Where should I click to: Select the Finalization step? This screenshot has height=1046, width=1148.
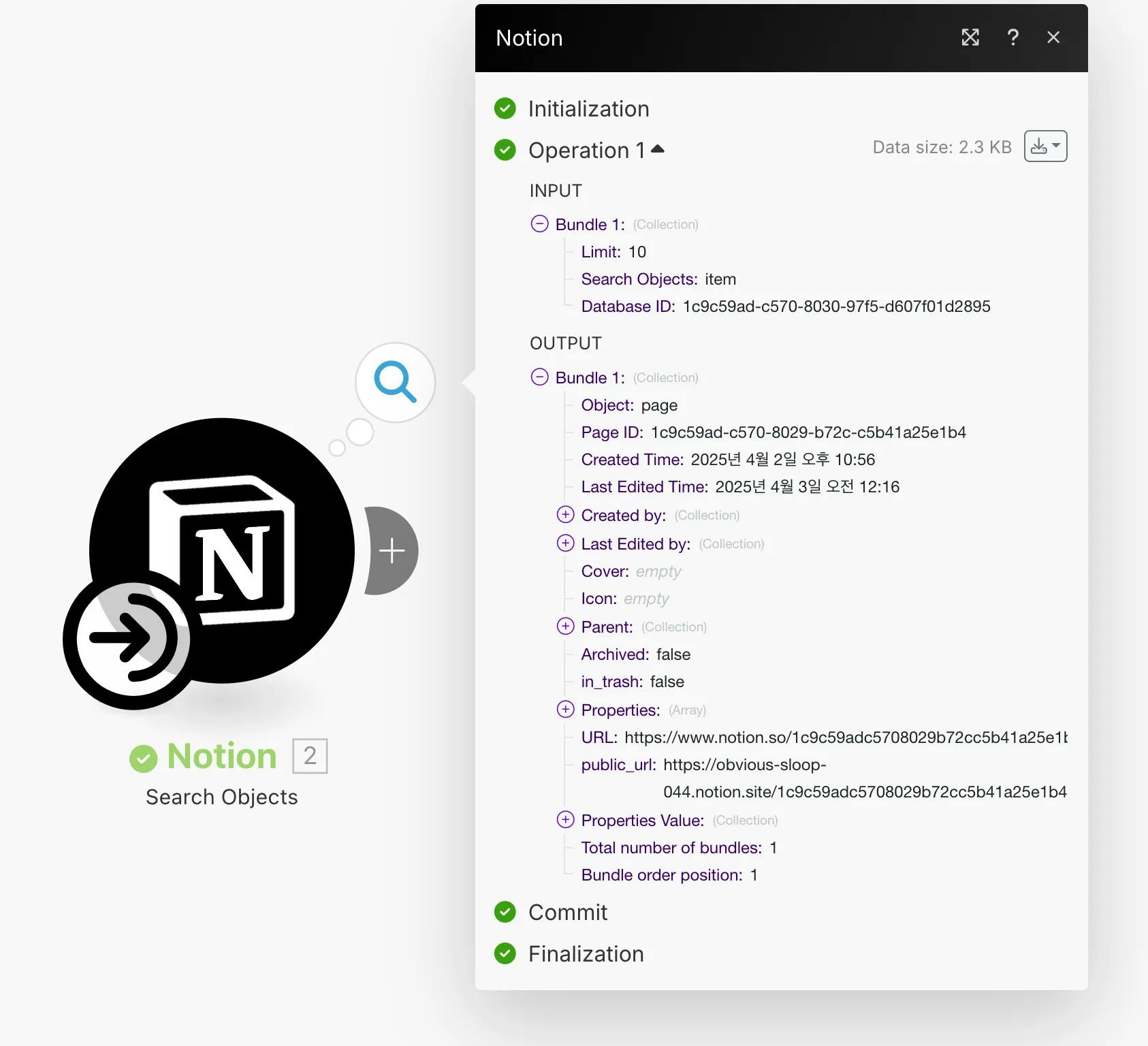[586, 954]
